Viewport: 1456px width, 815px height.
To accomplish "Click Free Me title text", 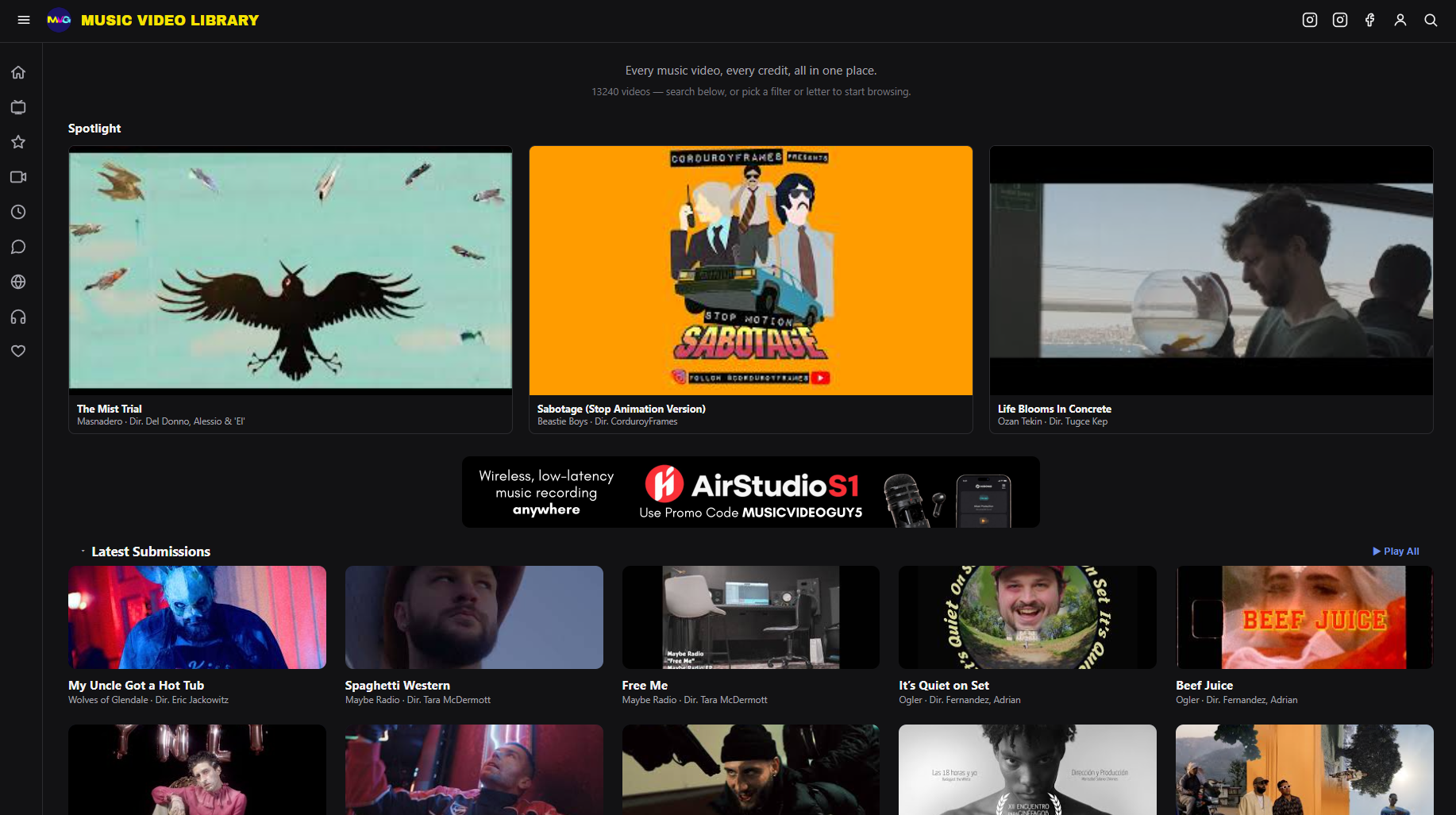I will pos(645,686).
